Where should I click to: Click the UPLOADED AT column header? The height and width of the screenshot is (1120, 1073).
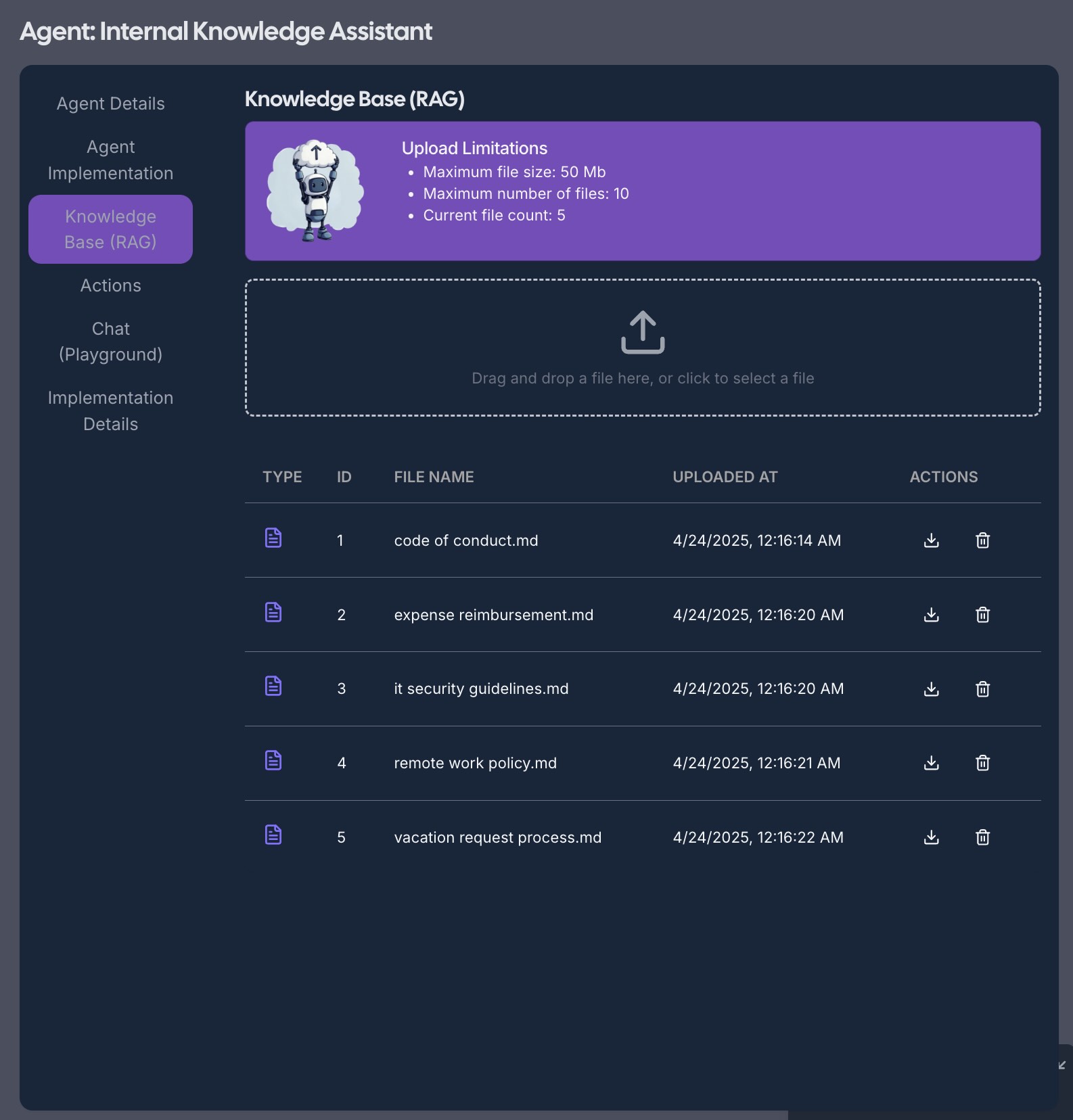(x=725, y=477)
